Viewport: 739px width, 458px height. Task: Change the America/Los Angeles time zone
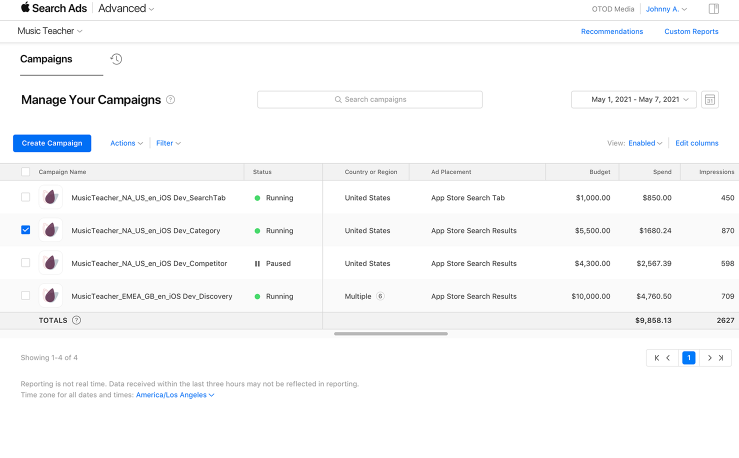(175, 395)
